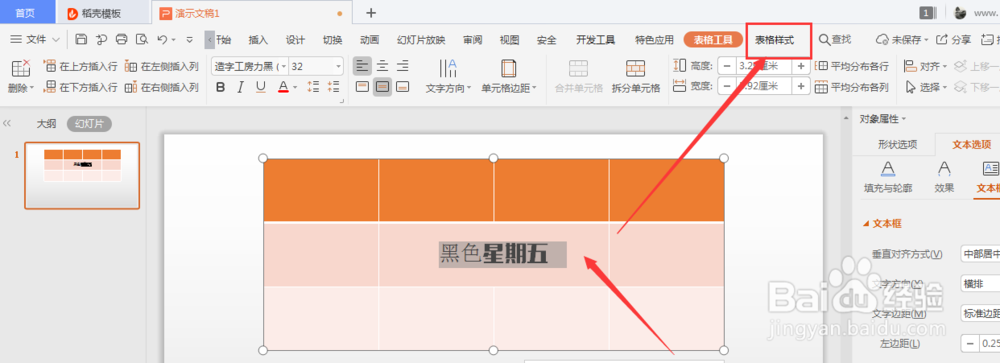Insert a column to the left (在左侧插入列)
Image resolution: width=1000 pixels, height=363 pixels.
pyautogui.click(x=162, y=66)
